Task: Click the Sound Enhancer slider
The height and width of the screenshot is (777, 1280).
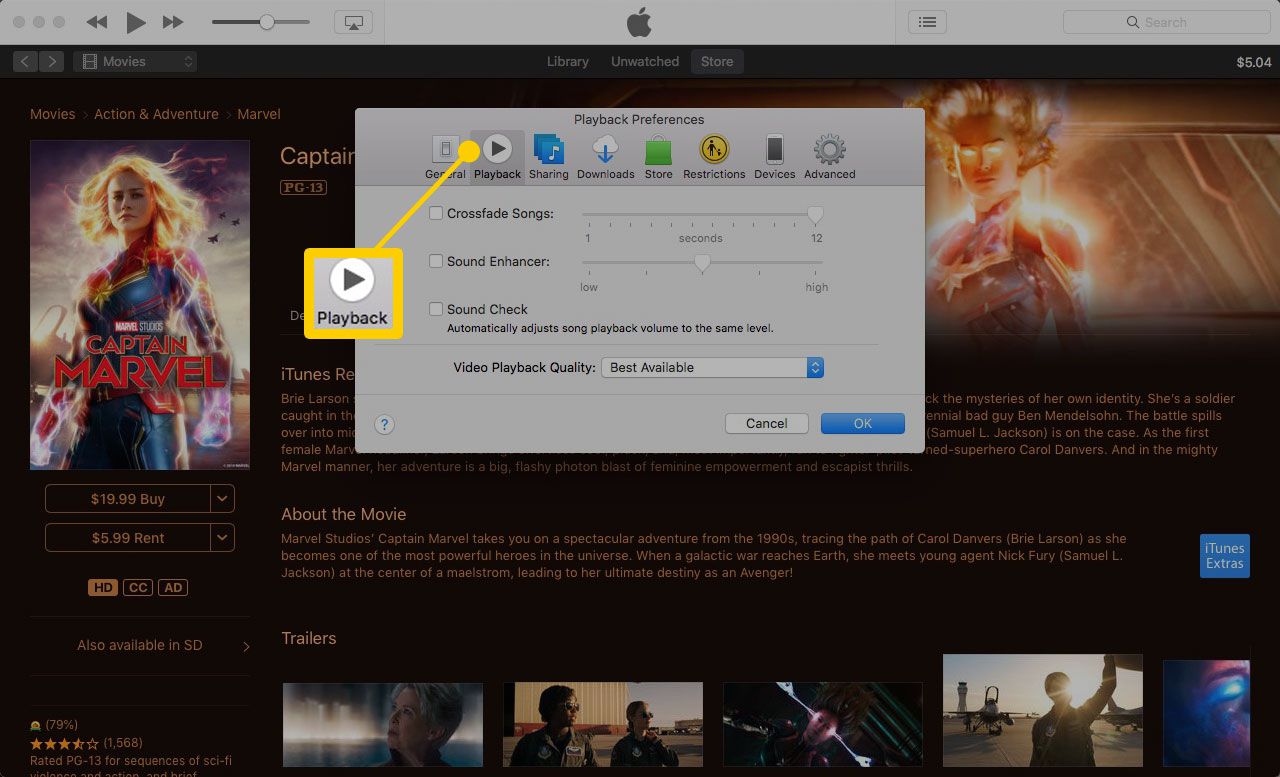Action: (x=702, y=263)
